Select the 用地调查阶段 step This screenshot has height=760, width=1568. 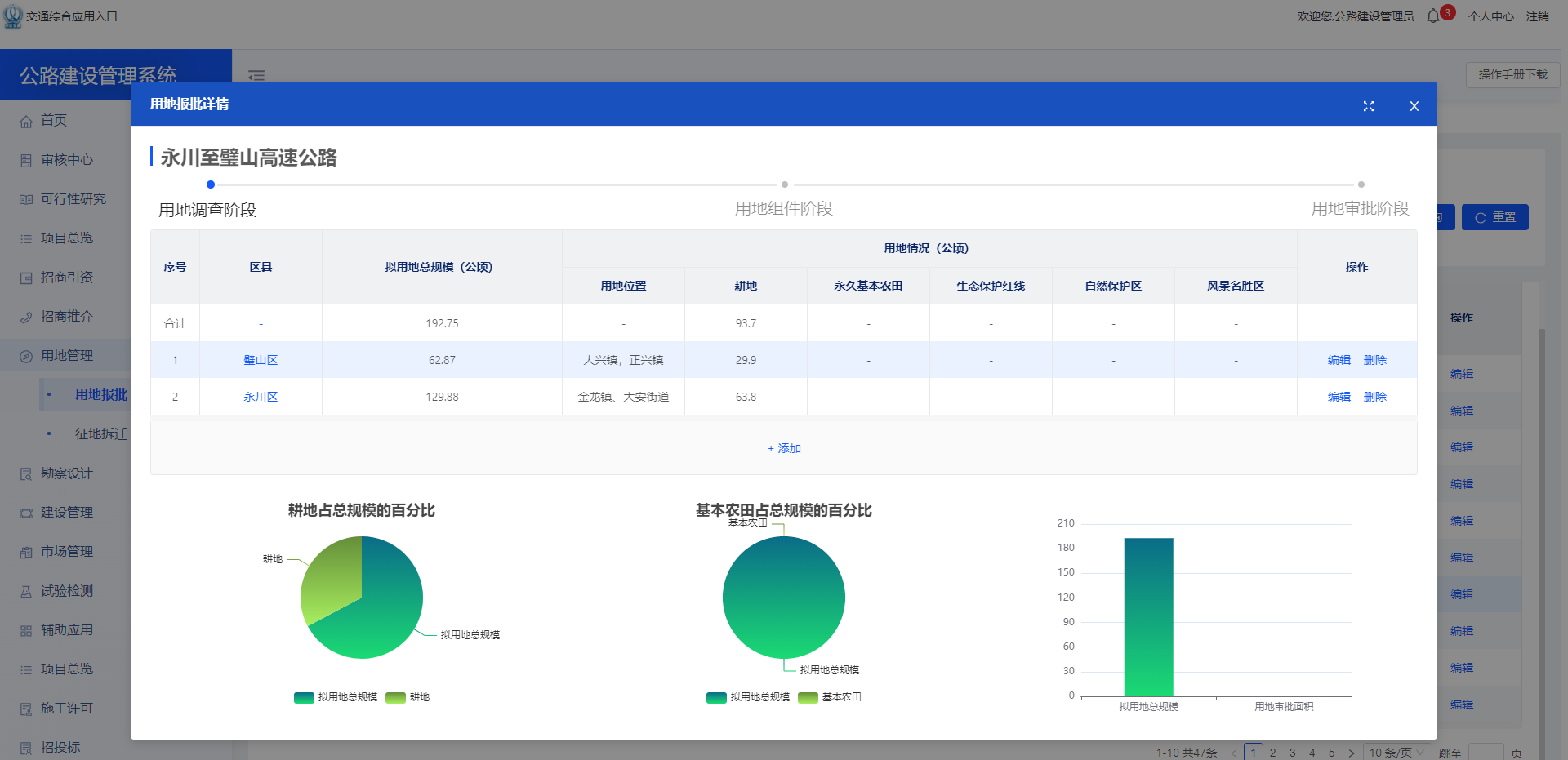click(207, 210)
